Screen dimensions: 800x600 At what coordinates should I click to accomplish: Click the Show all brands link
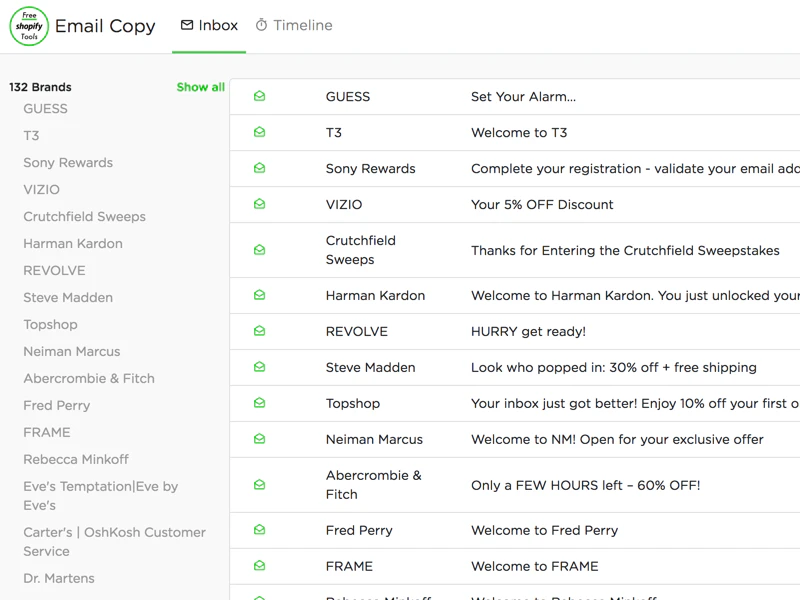click(x=201, y=87)
